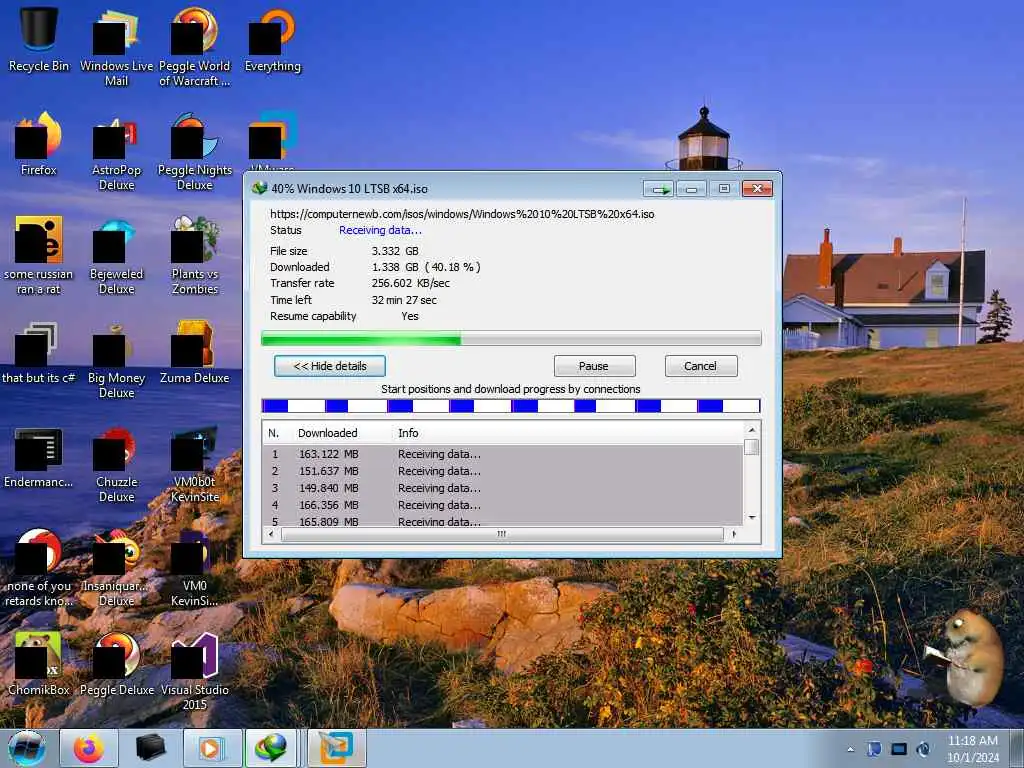The image size is (1024, 768).
Task: Select 'some russian ran a rat' desktop icon
Action: click(x=39, y=255)
